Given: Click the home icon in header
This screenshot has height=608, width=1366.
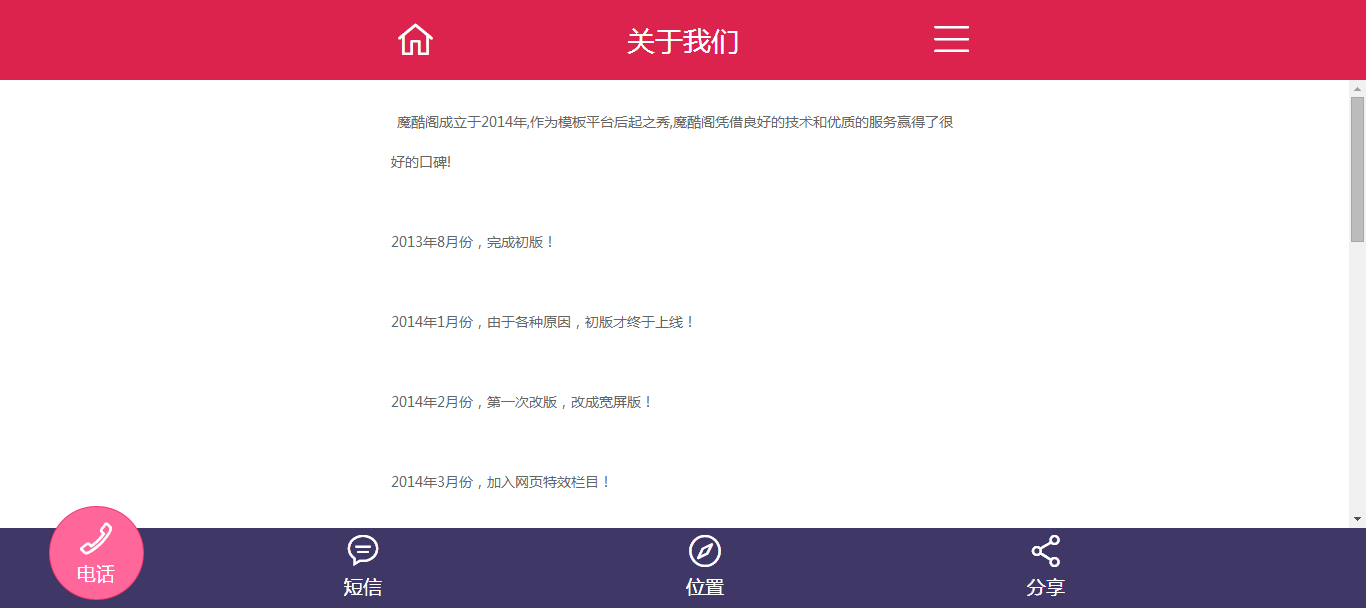Looking at the screenshot, I should pyautogui.click(x=415, y=40).
